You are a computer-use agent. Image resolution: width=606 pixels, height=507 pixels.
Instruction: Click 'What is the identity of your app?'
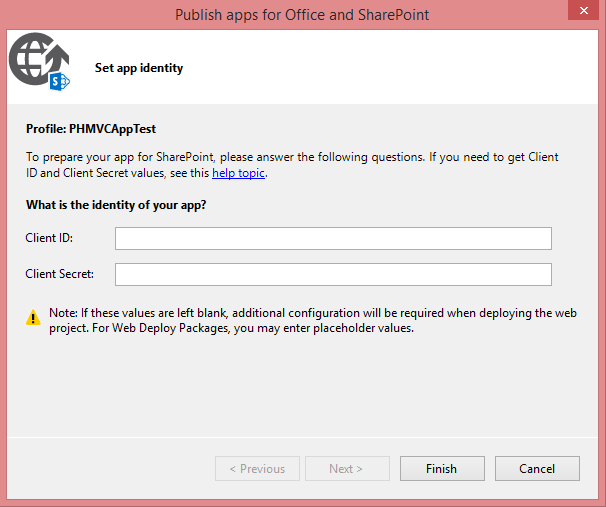pos(116,205)
